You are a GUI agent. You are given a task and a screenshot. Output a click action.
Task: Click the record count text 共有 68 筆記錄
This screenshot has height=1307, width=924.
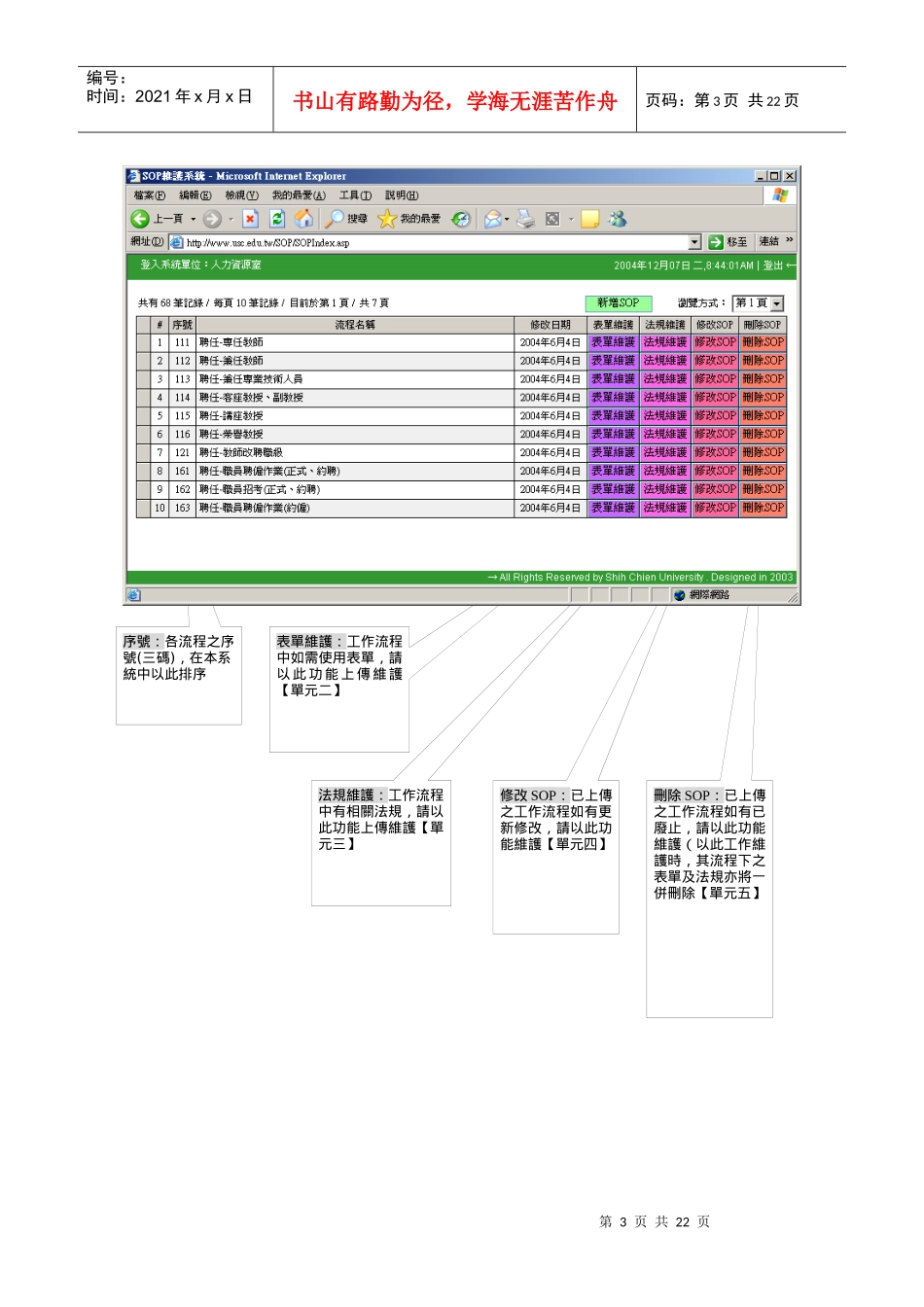tap(171, 303)
